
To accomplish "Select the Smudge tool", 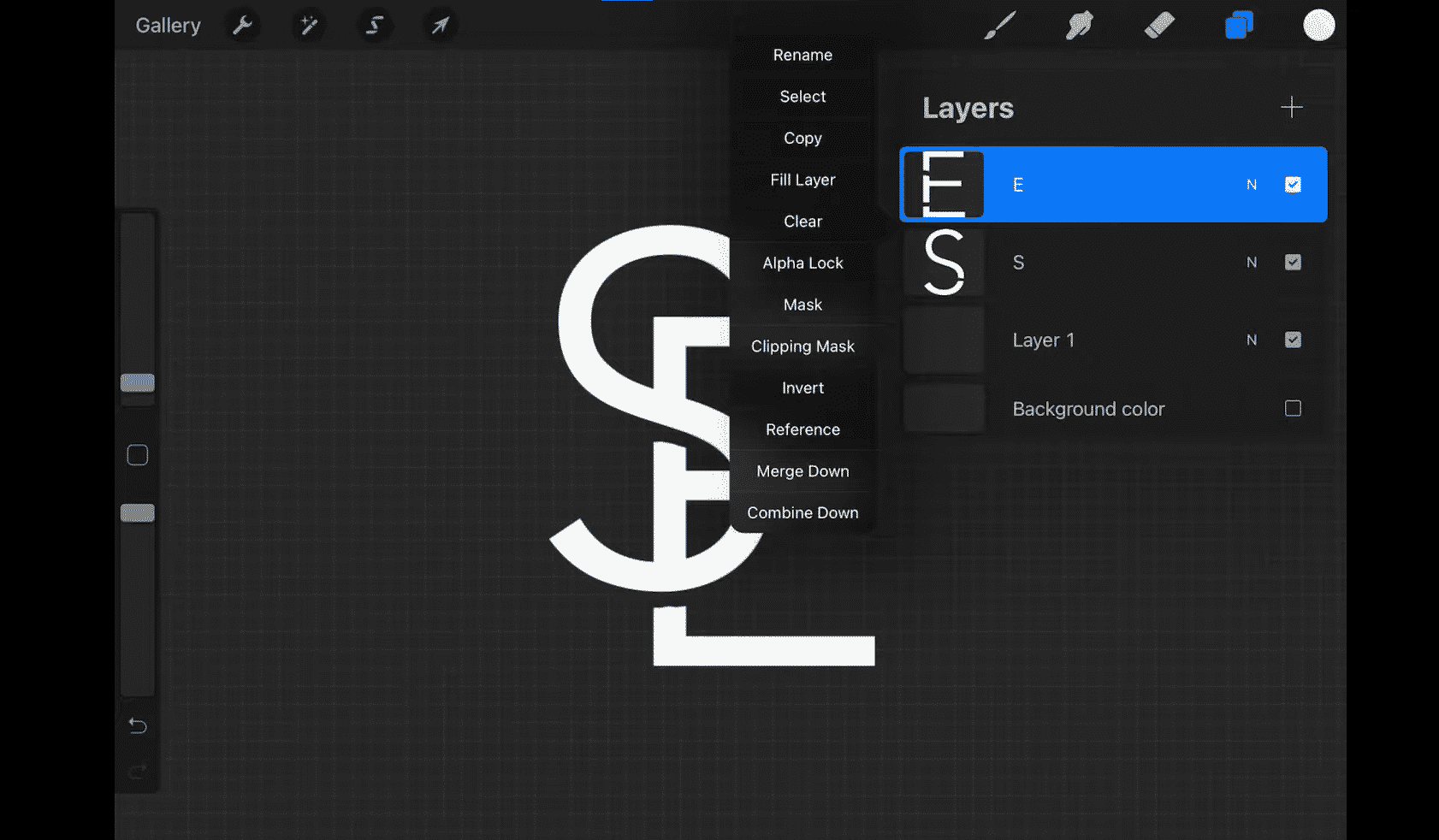I will (x=1080, y=26).
